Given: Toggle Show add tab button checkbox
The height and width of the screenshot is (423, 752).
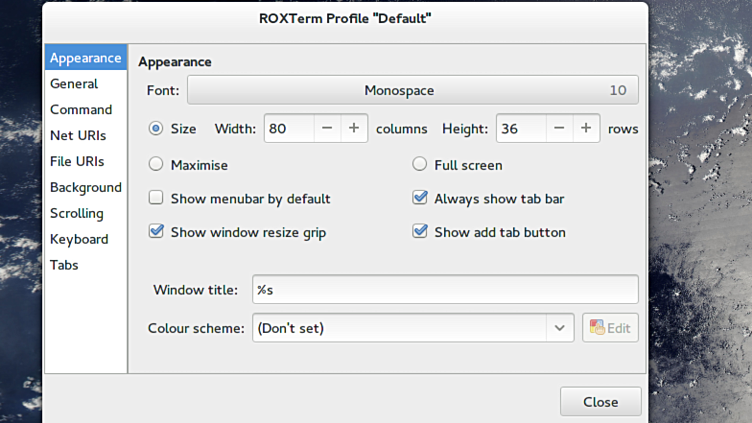Looking at the screenshot, I should pos(420,232).
